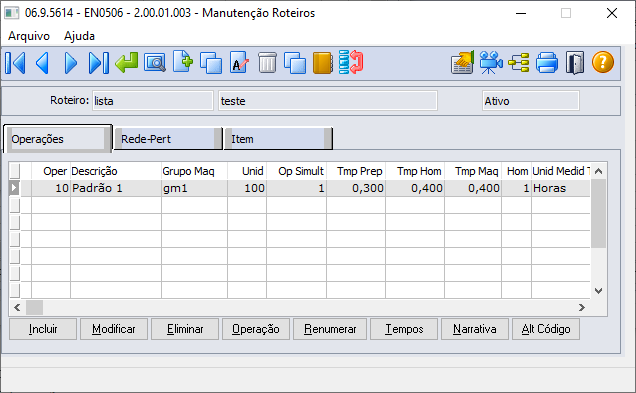Viewport: 636px width, 393px height.
Task: Click the green return arrow icon
Action: tap(127, 63)
